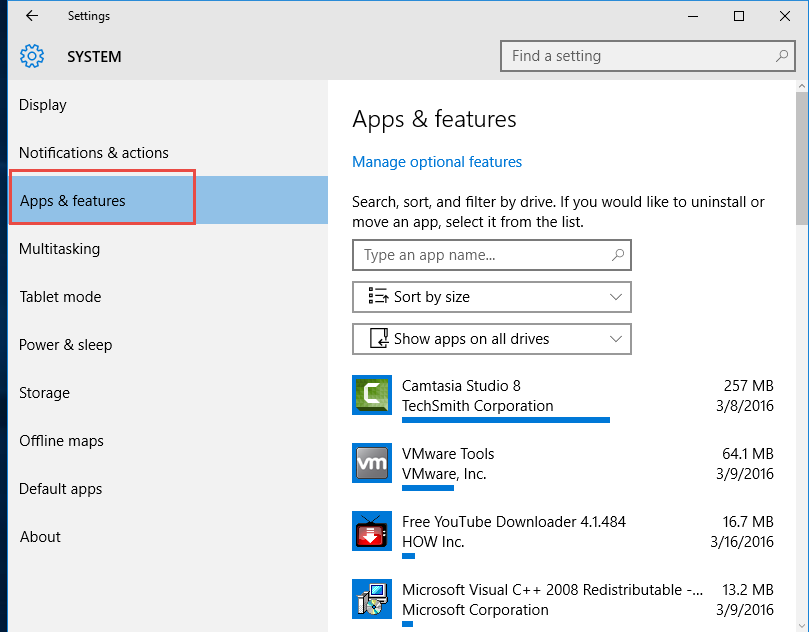Select Apps & features in sidebar
The width and height of the screenshot is (809, 632).
[x=168, y=201]
